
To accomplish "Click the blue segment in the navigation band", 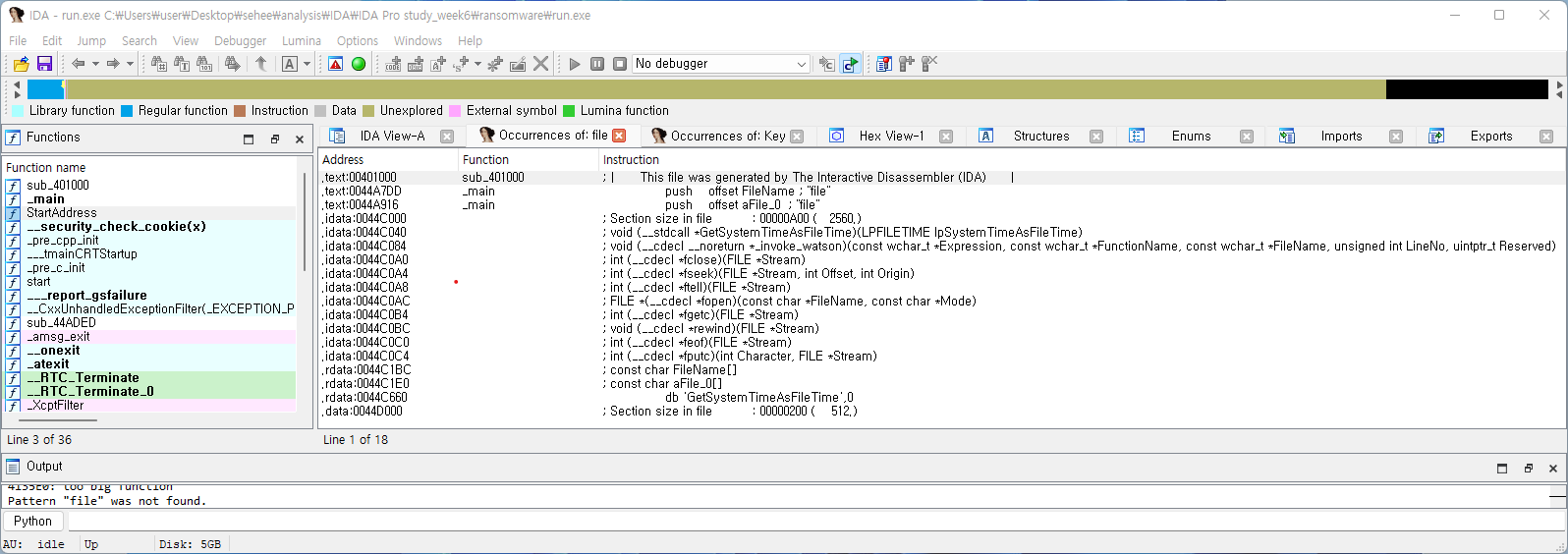I will click(45, 89).
